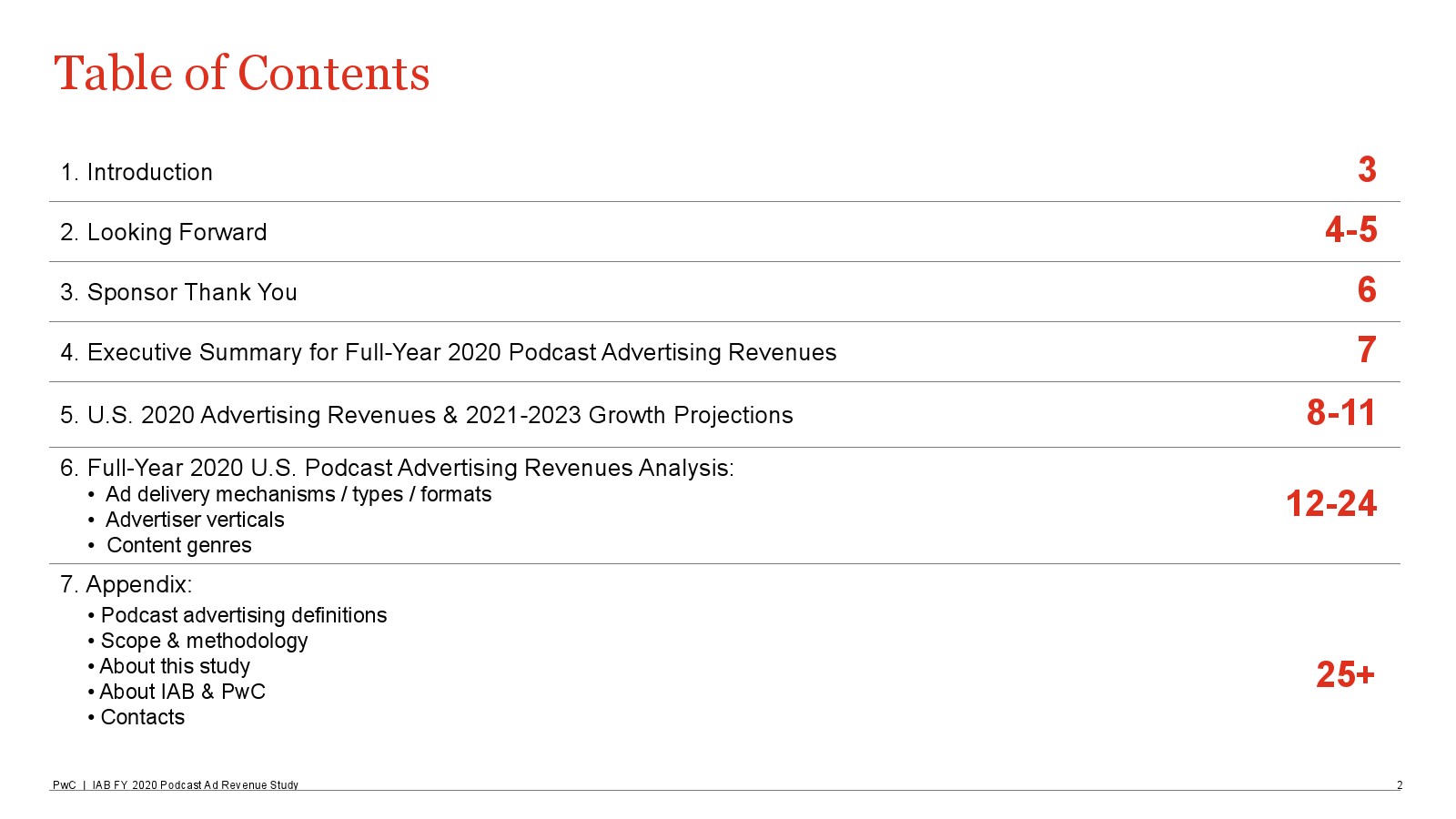Go to Scope & methodology item
Screen dimensions: 1456x819
[x=204, y=641]
